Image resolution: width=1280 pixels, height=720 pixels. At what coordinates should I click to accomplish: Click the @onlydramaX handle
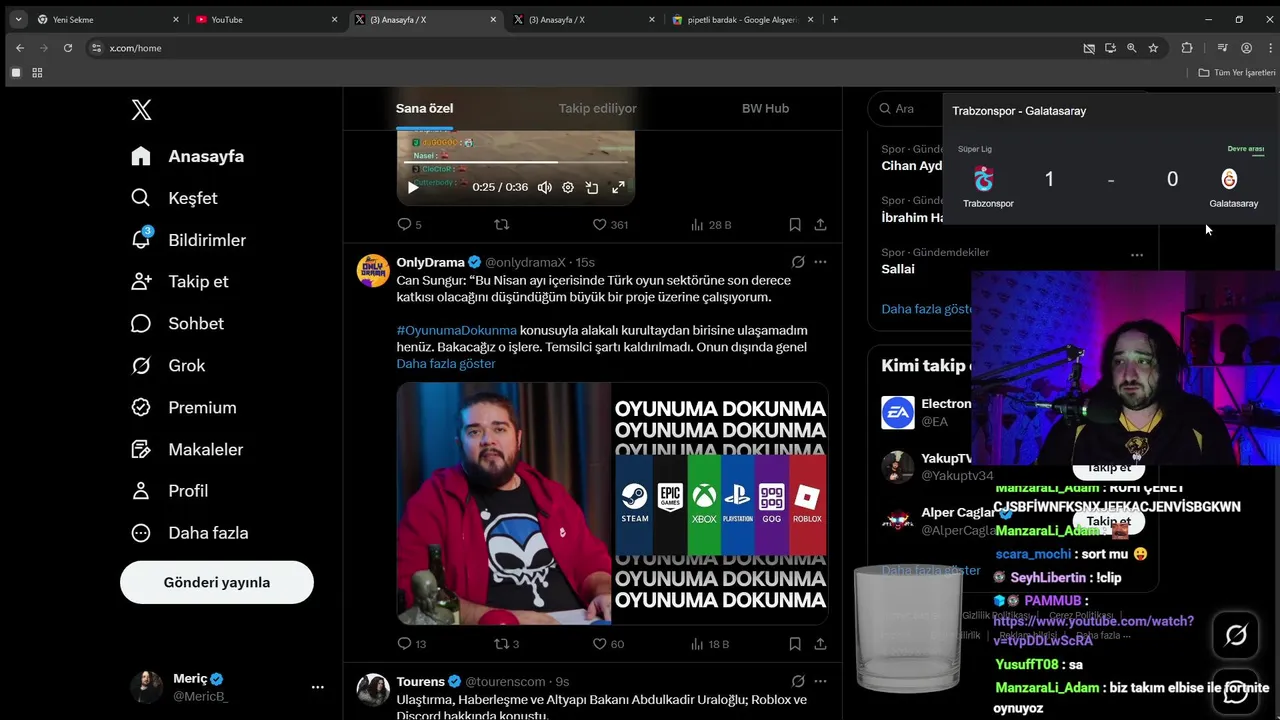(525, 262)
